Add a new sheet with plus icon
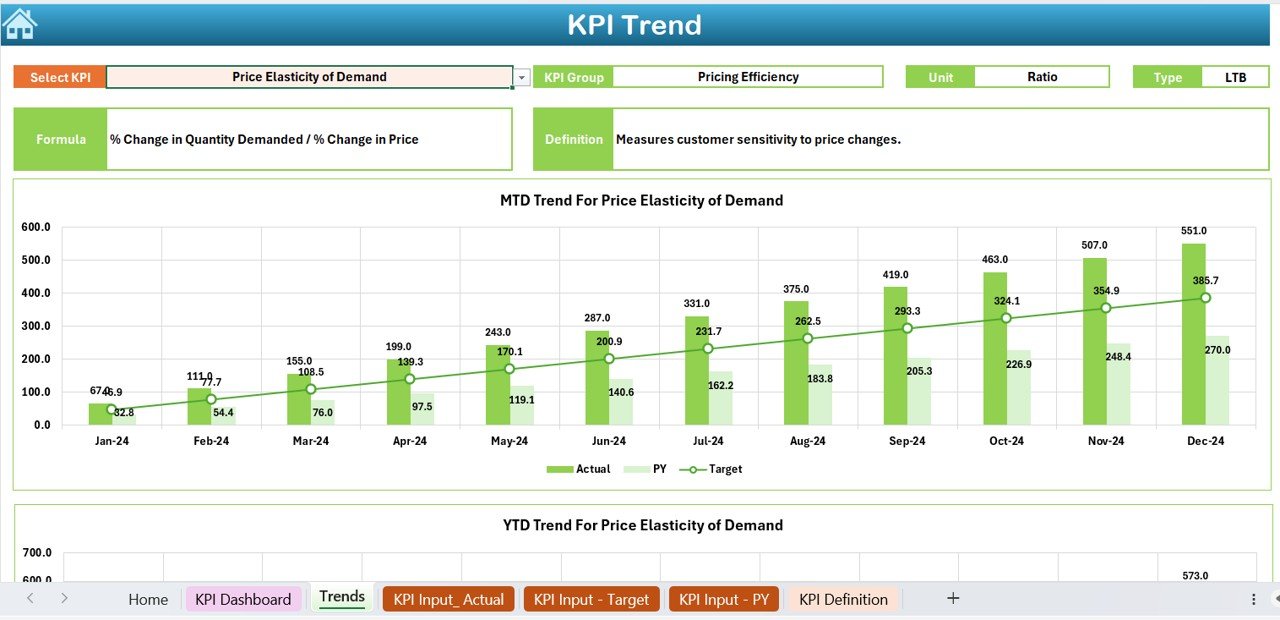This screenshot has width=1280, height=620. pyautogui.click(x=953, y=598)
